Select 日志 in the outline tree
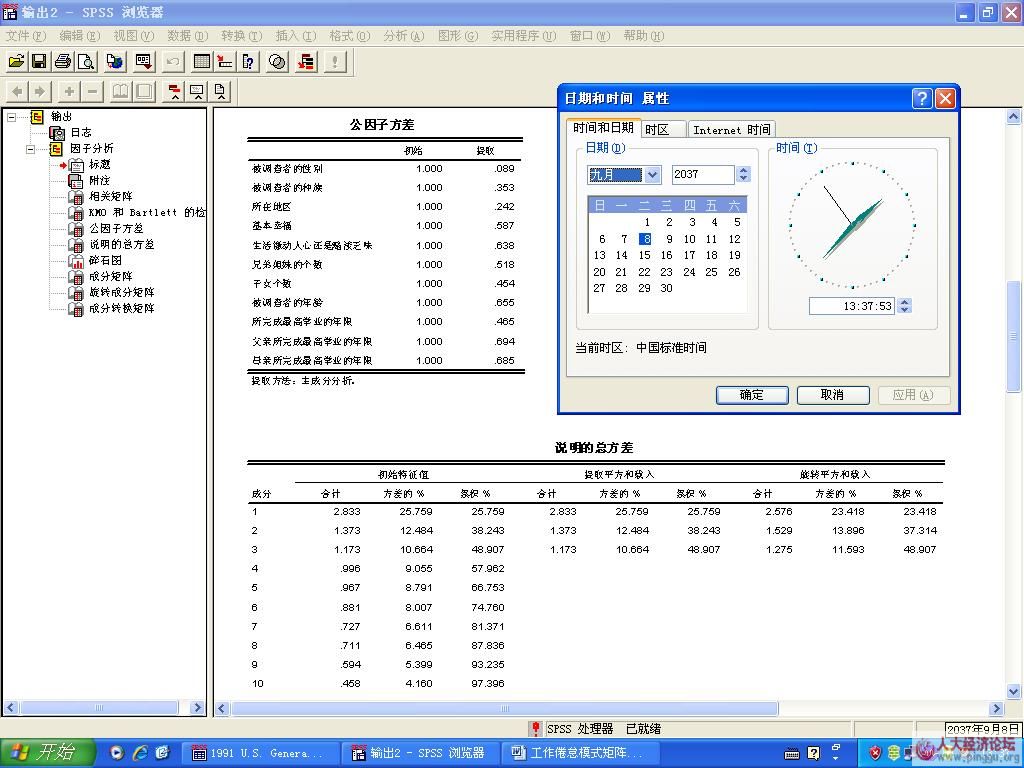The image size is (1024, 768). [x=80, y=133]
